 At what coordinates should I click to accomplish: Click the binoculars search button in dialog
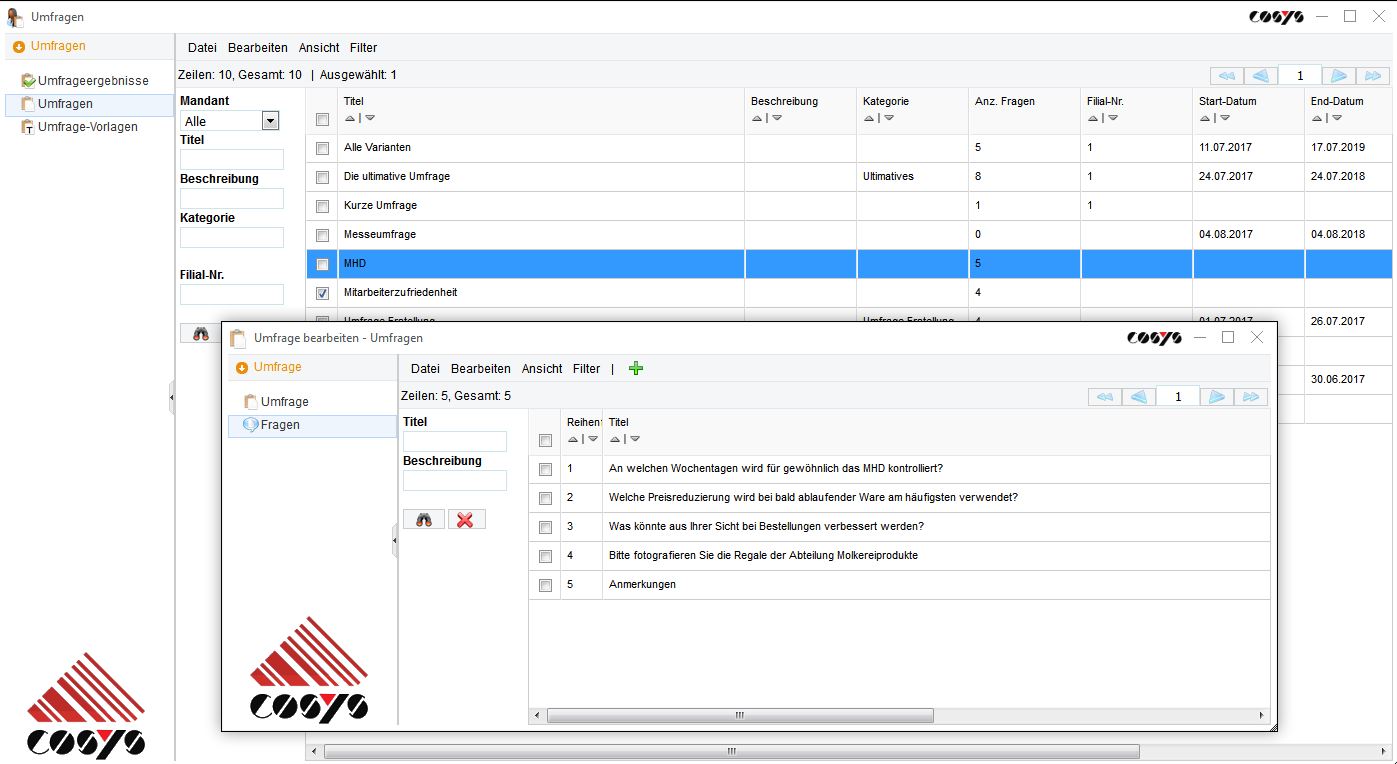[424, 520]
